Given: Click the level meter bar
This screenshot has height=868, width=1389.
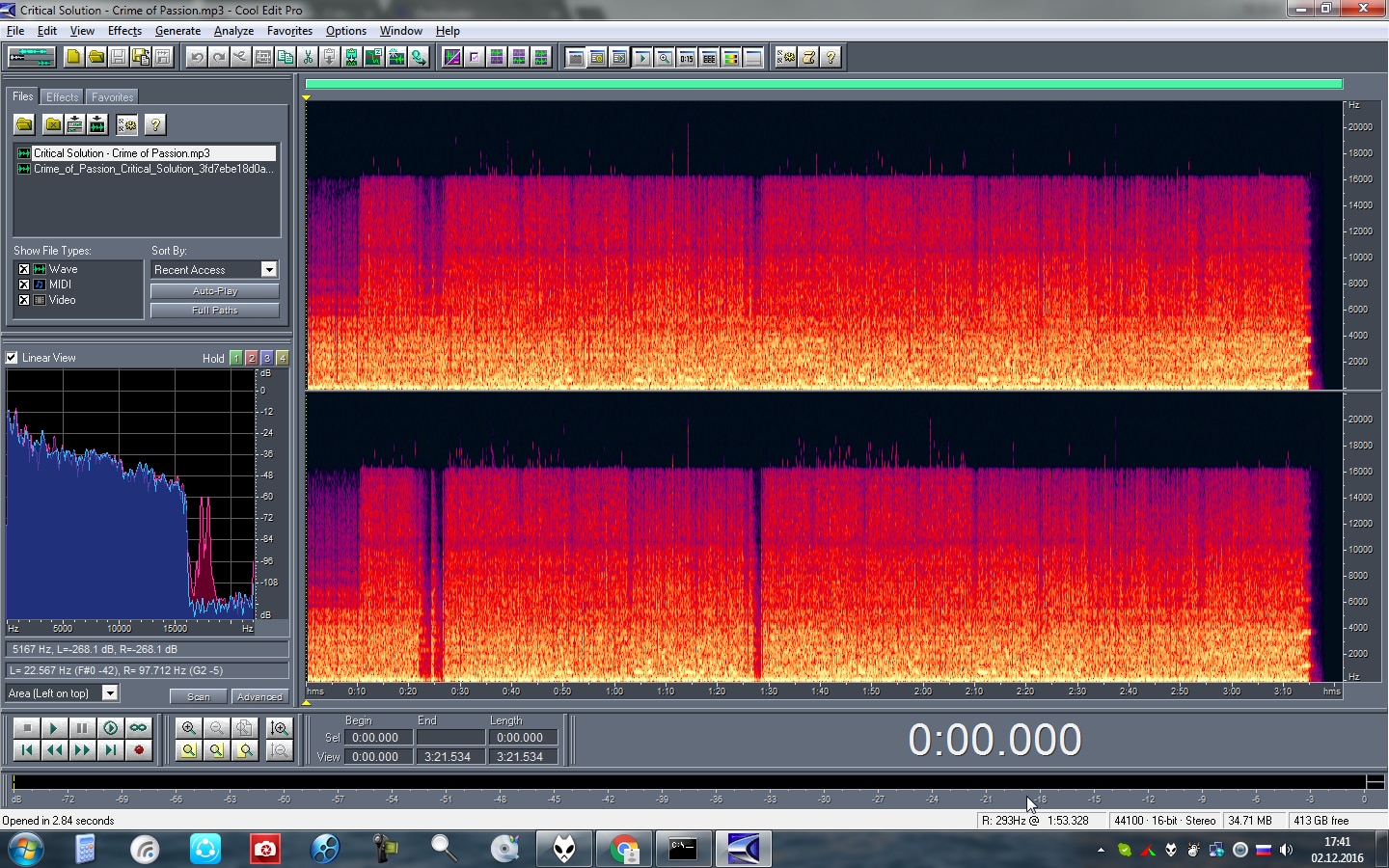Looking at the screenshot, I should (689, 782).
